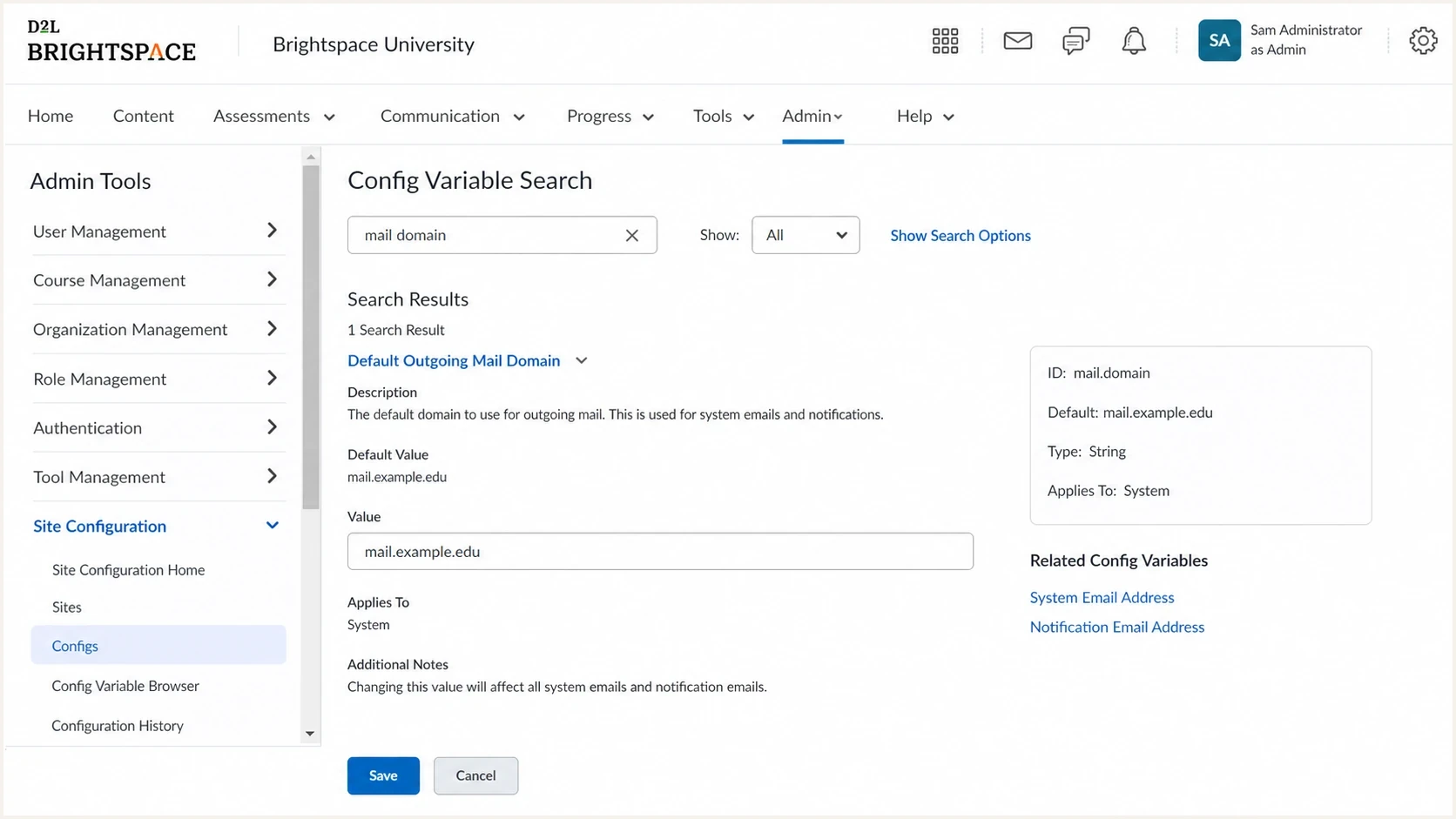
Task: Open the Tools menu
Action: click(724, 116)
